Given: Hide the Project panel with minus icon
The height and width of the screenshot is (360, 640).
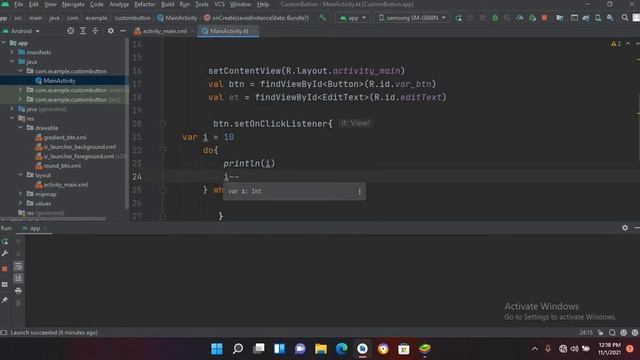Looking at the screenshot, I should (x=123, y=31).
